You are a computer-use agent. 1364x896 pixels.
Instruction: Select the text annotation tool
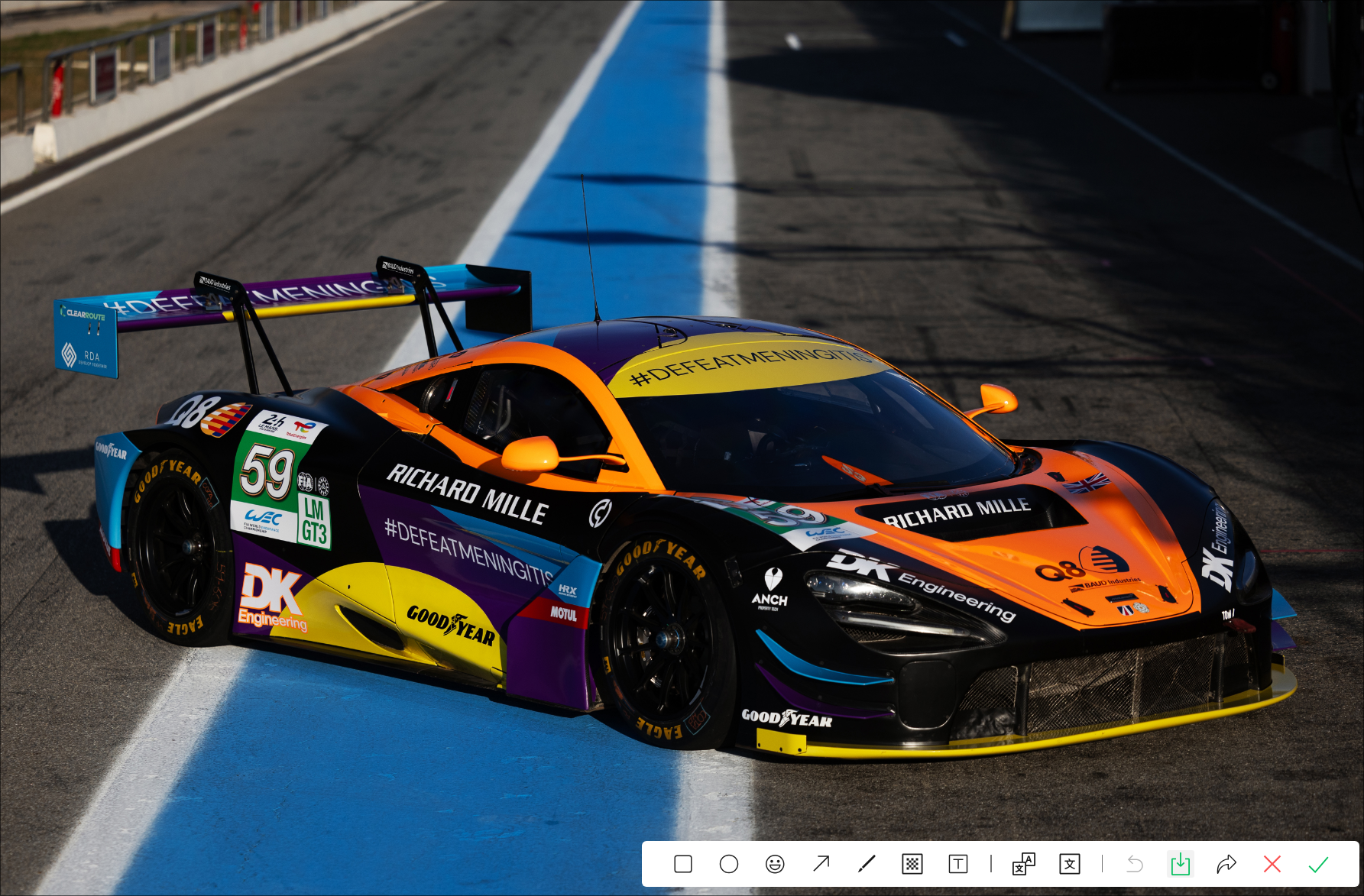point(958,864)
